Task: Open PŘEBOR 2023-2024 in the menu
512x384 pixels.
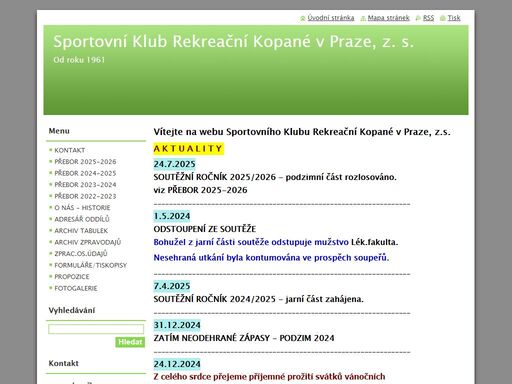Action: (85, 185)
